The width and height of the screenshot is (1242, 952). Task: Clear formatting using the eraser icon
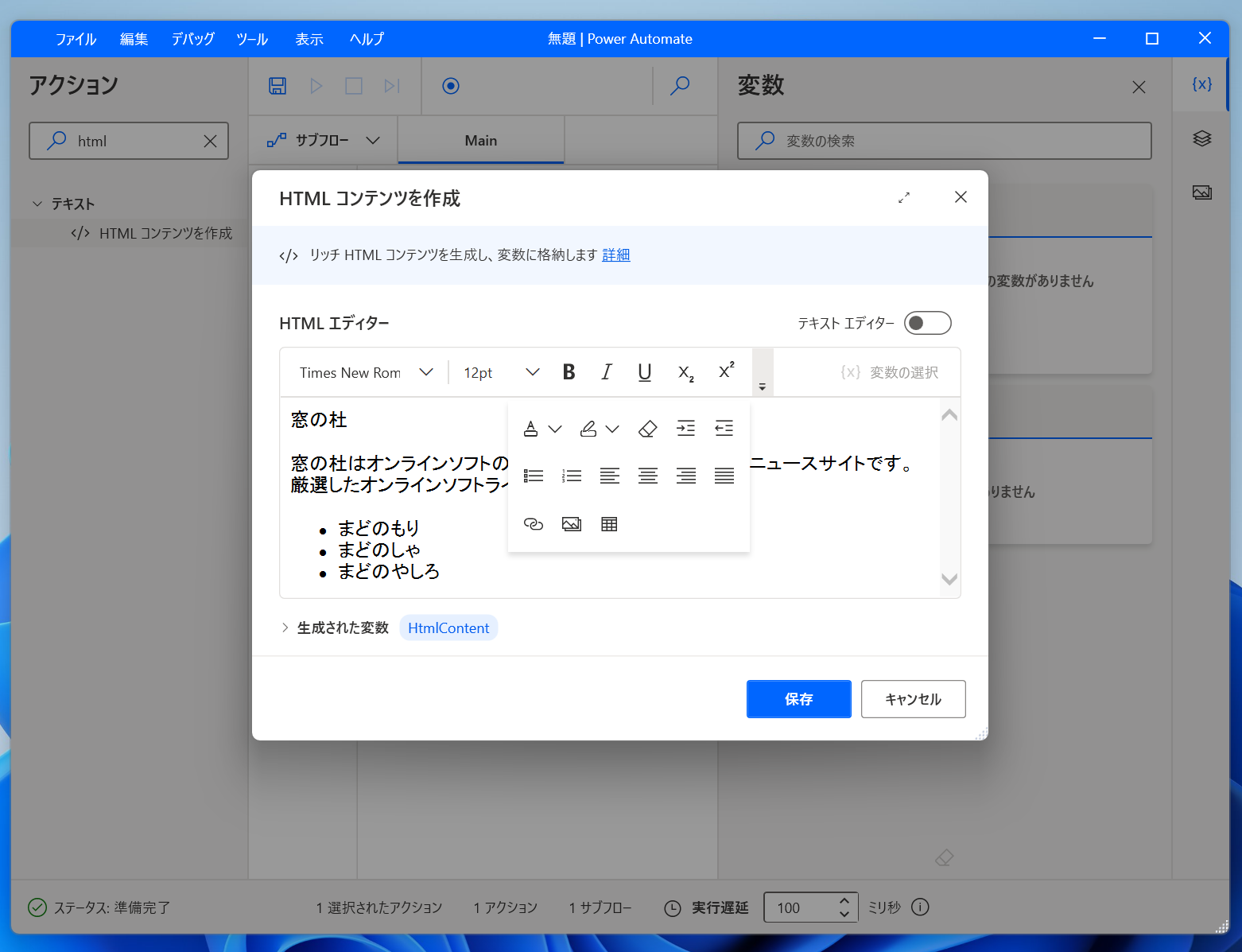[x=647, y=428]
